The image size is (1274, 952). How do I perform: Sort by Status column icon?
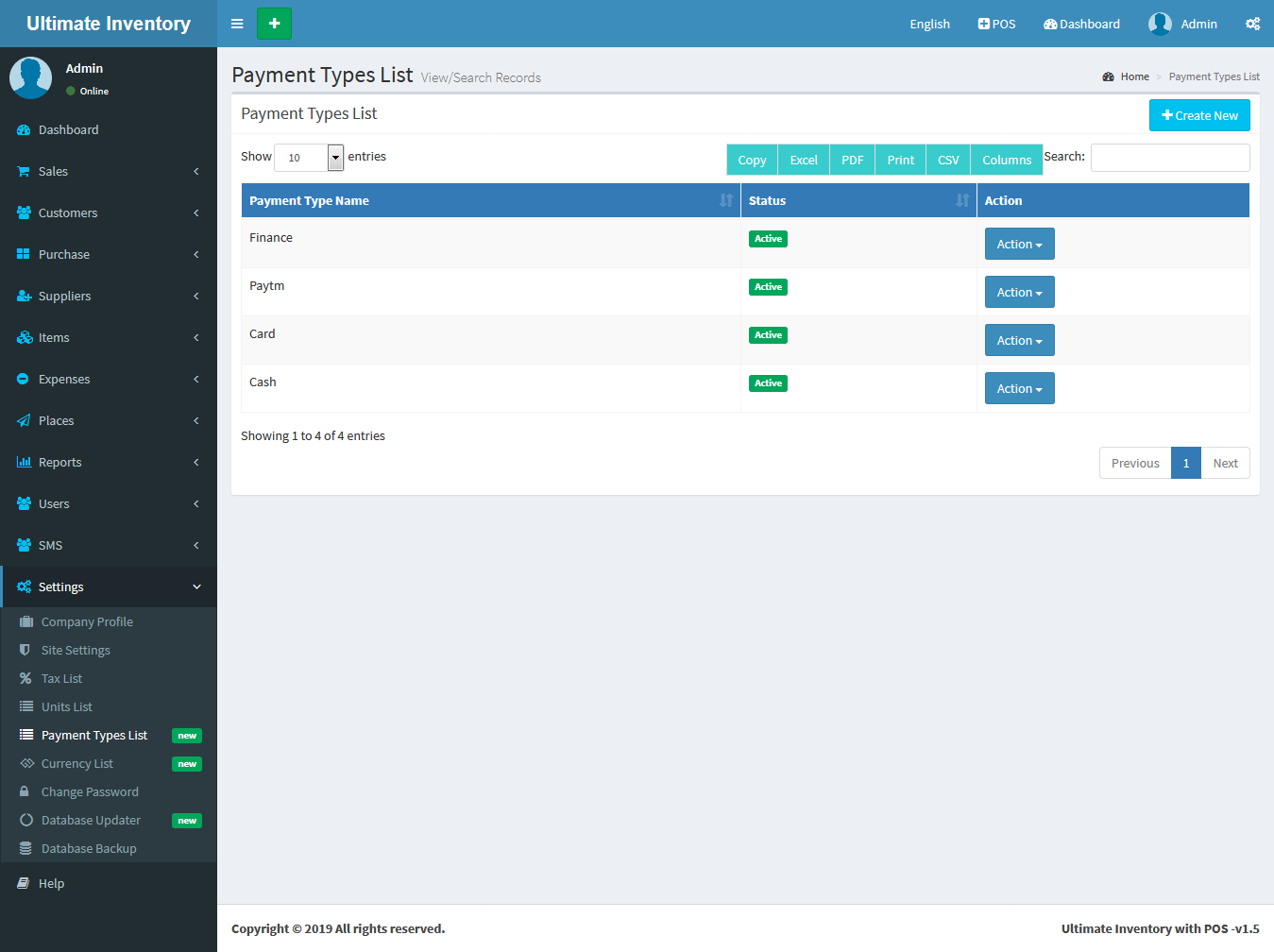click(961, 200)
